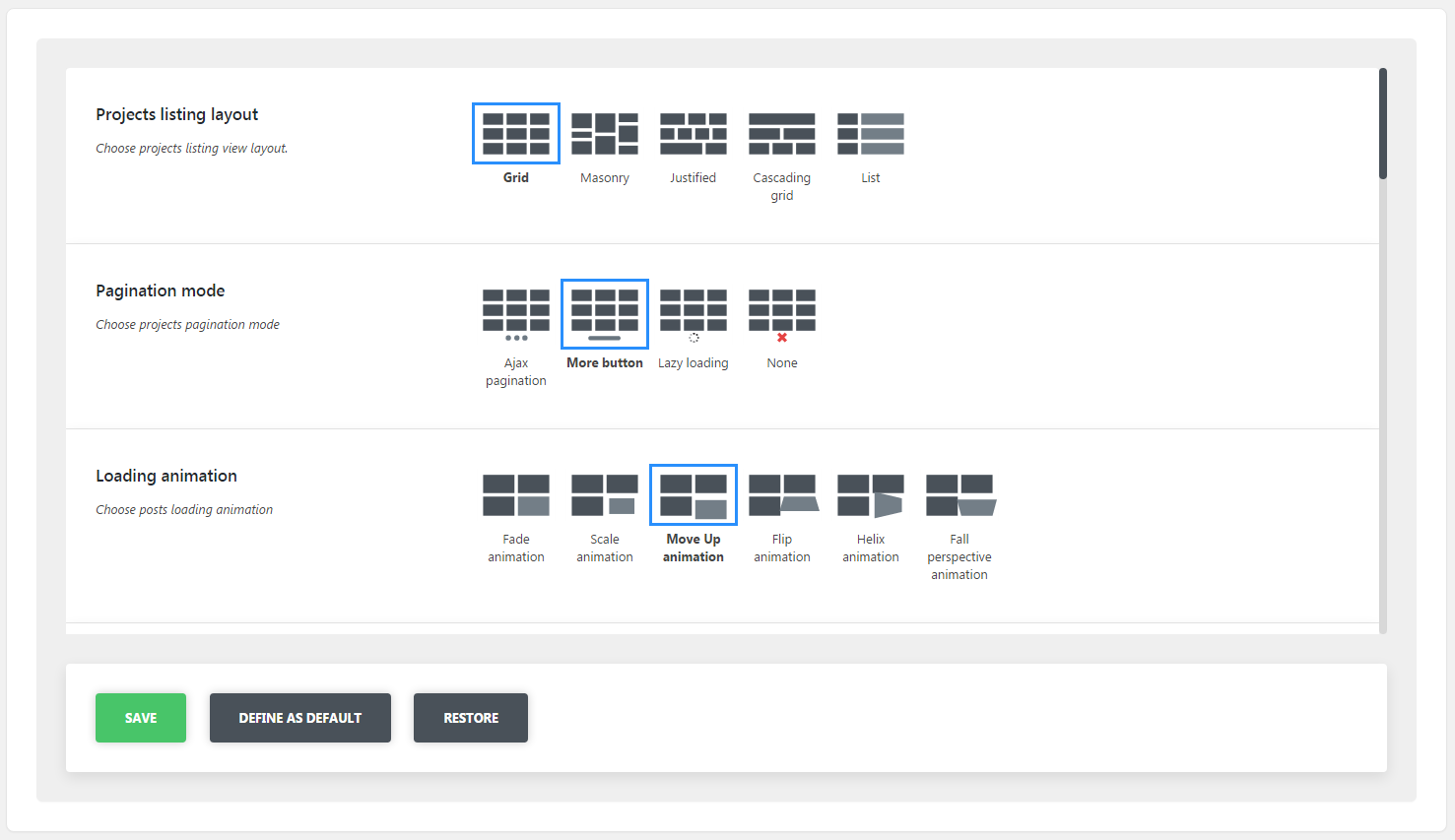Image resolution: width=1455 pixels, height=840 pixels.
Task: Click the 'None' pagination label text
Action: [782, 363]
